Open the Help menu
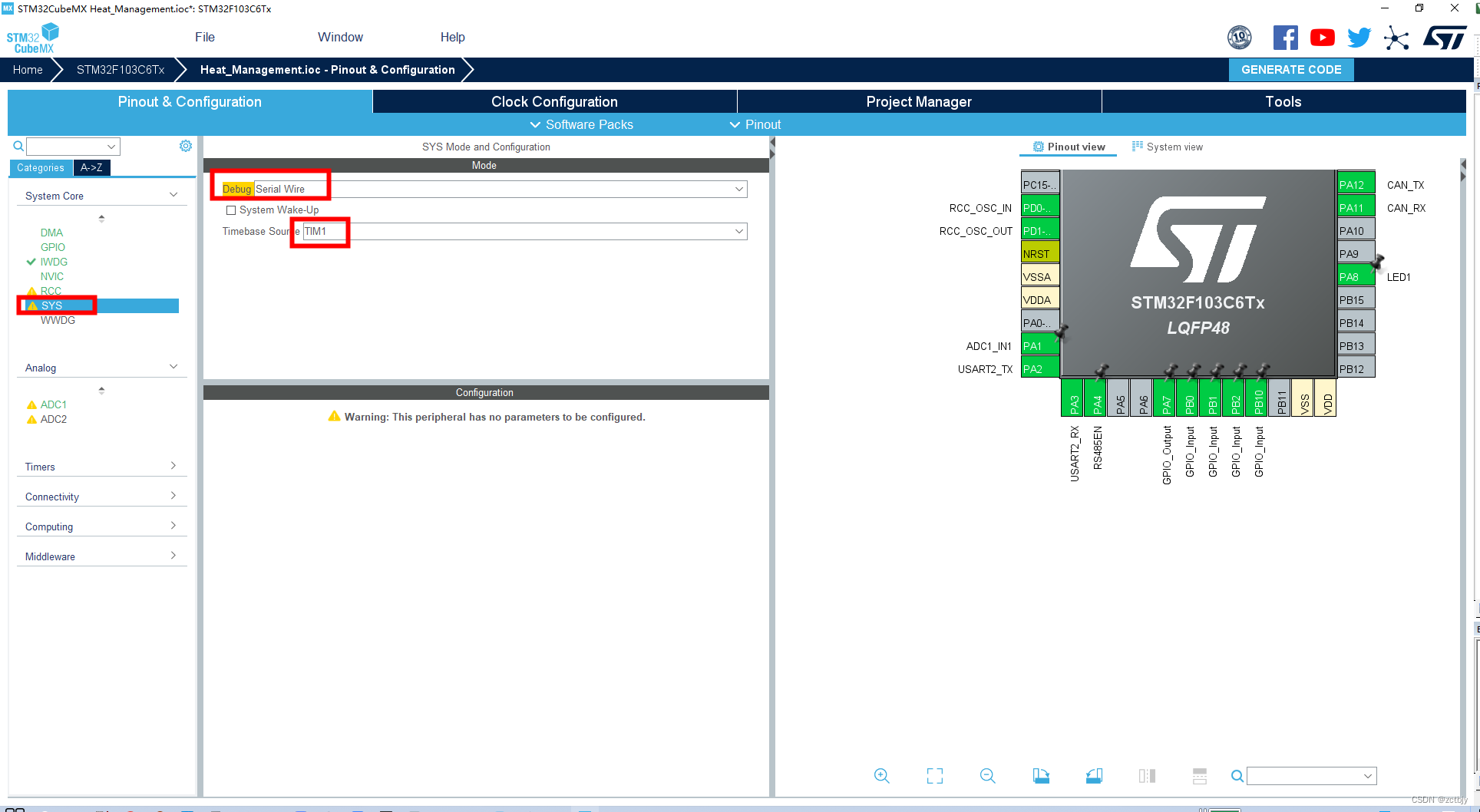 pos(452,37)
